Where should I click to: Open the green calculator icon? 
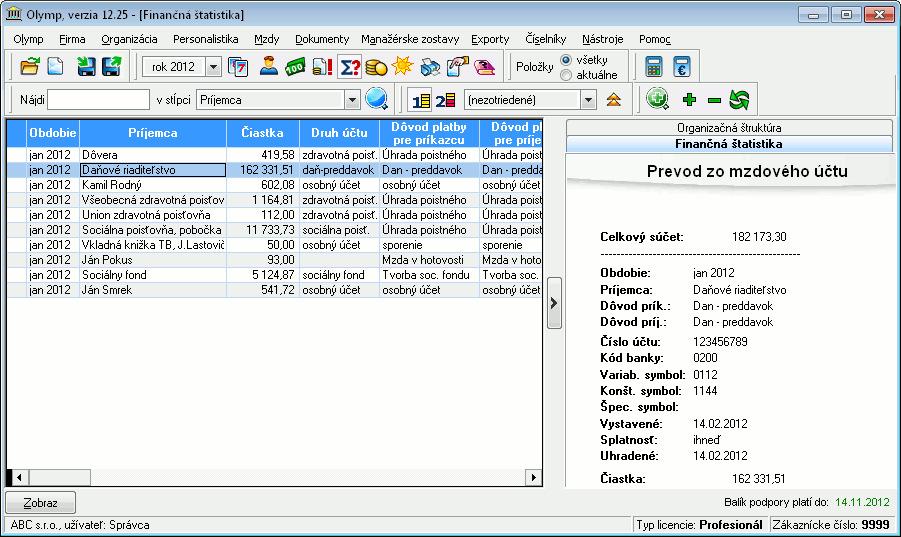(654, 67)
